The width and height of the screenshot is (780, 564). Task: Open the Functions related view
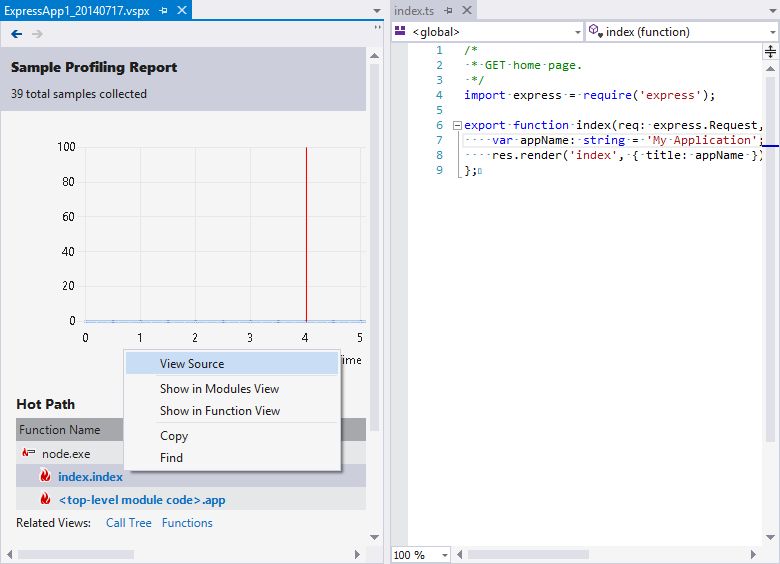[187, 523]
